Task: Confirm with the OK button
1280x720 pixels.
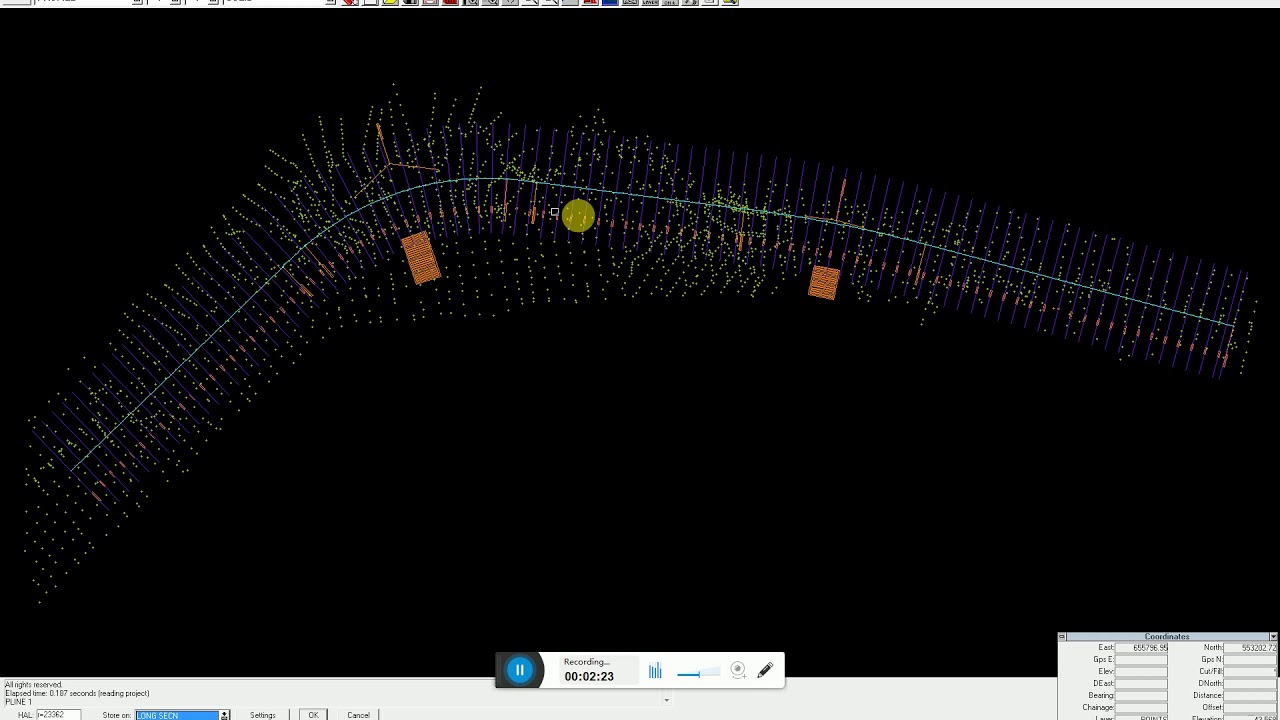Action: click(x=313, y=715)
